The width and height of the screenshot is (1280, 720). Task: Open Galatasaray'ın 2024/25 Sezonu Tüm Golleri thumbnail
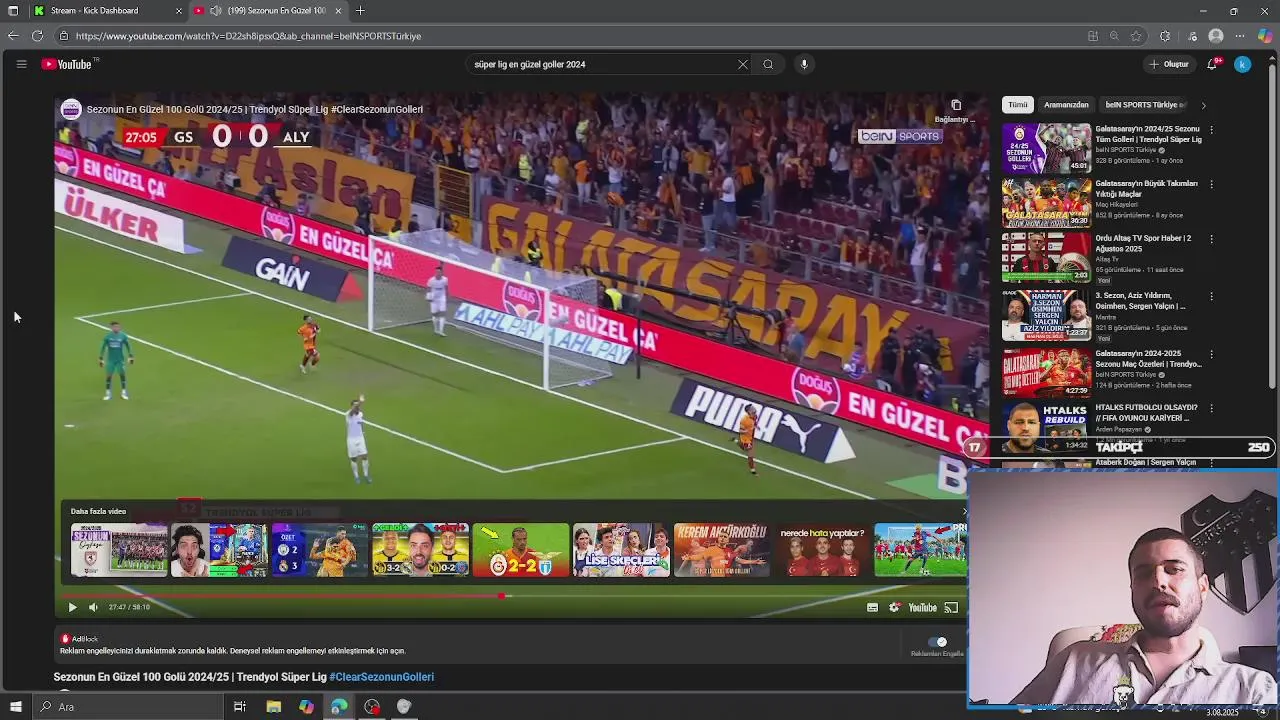pyautogui.click(x=1047, y=148)
